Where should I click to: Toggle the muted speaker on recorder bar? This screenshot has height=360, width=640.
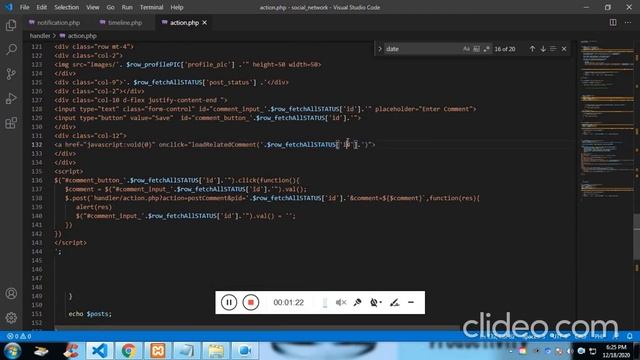(341, 302)
